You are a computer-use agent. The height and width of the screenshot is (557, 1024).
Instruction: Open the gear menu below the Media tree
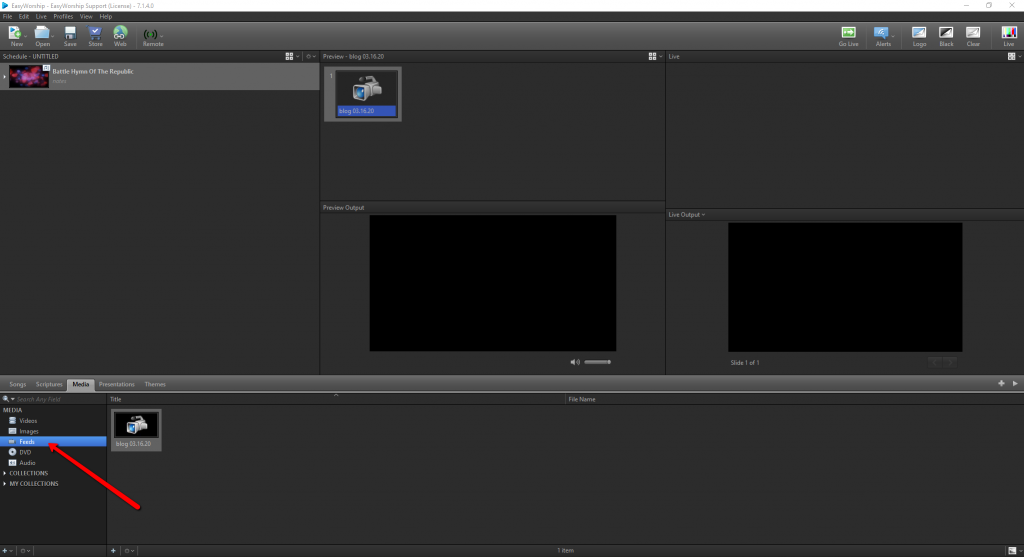(24, 551)
